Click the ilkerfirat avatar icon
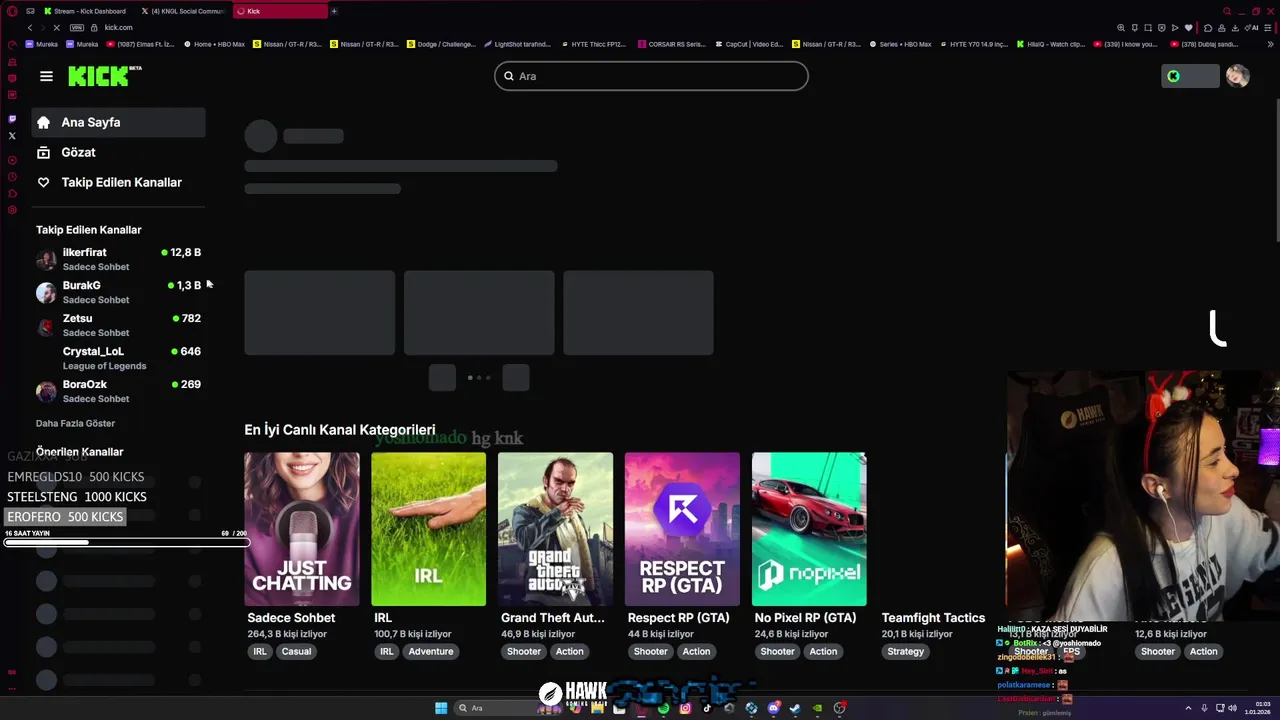Image resolution: width=1280 pixels, height=720 pixels. point(46,260)
